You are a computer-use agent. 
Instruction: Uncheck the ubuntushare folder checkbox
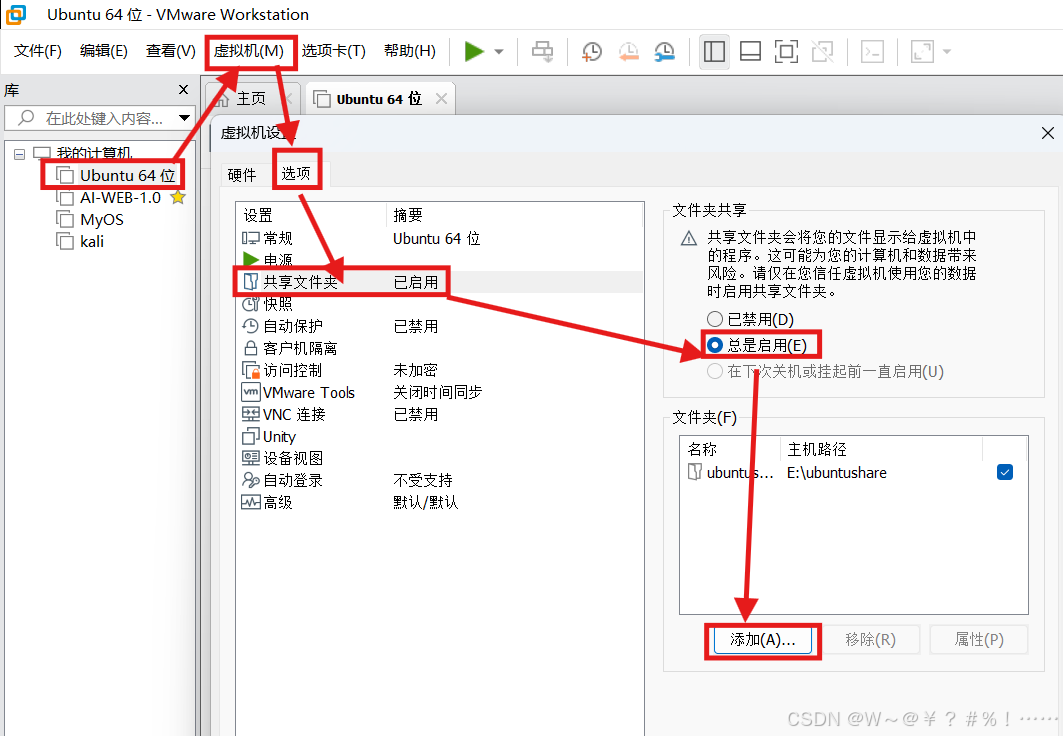pos(1005,472)
